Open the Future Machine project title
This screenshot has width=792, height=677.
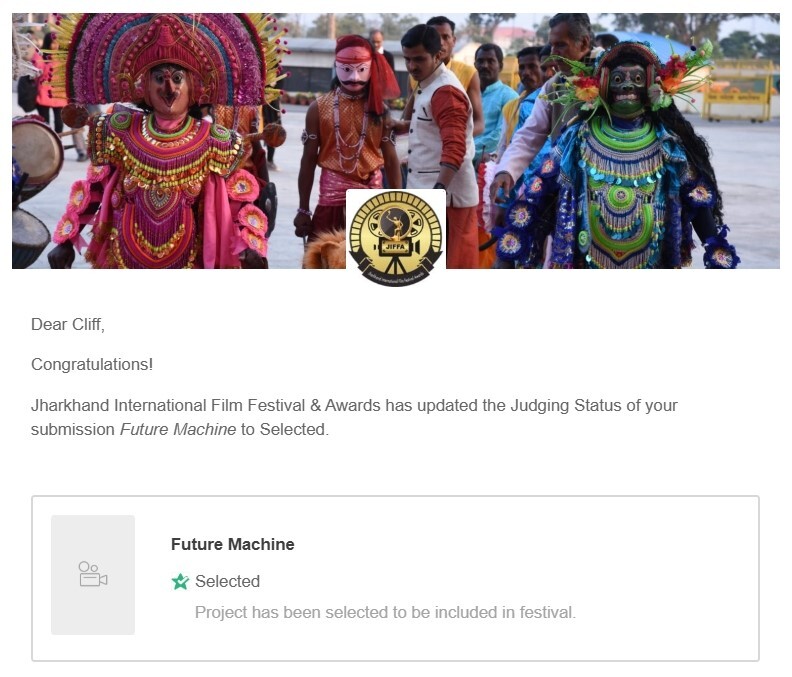(x=232, y=544)
